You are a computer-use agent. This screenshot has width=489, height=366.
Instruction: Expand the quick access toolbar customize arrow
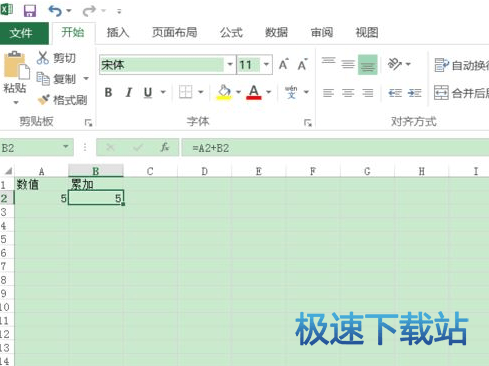tap(119, 11)
